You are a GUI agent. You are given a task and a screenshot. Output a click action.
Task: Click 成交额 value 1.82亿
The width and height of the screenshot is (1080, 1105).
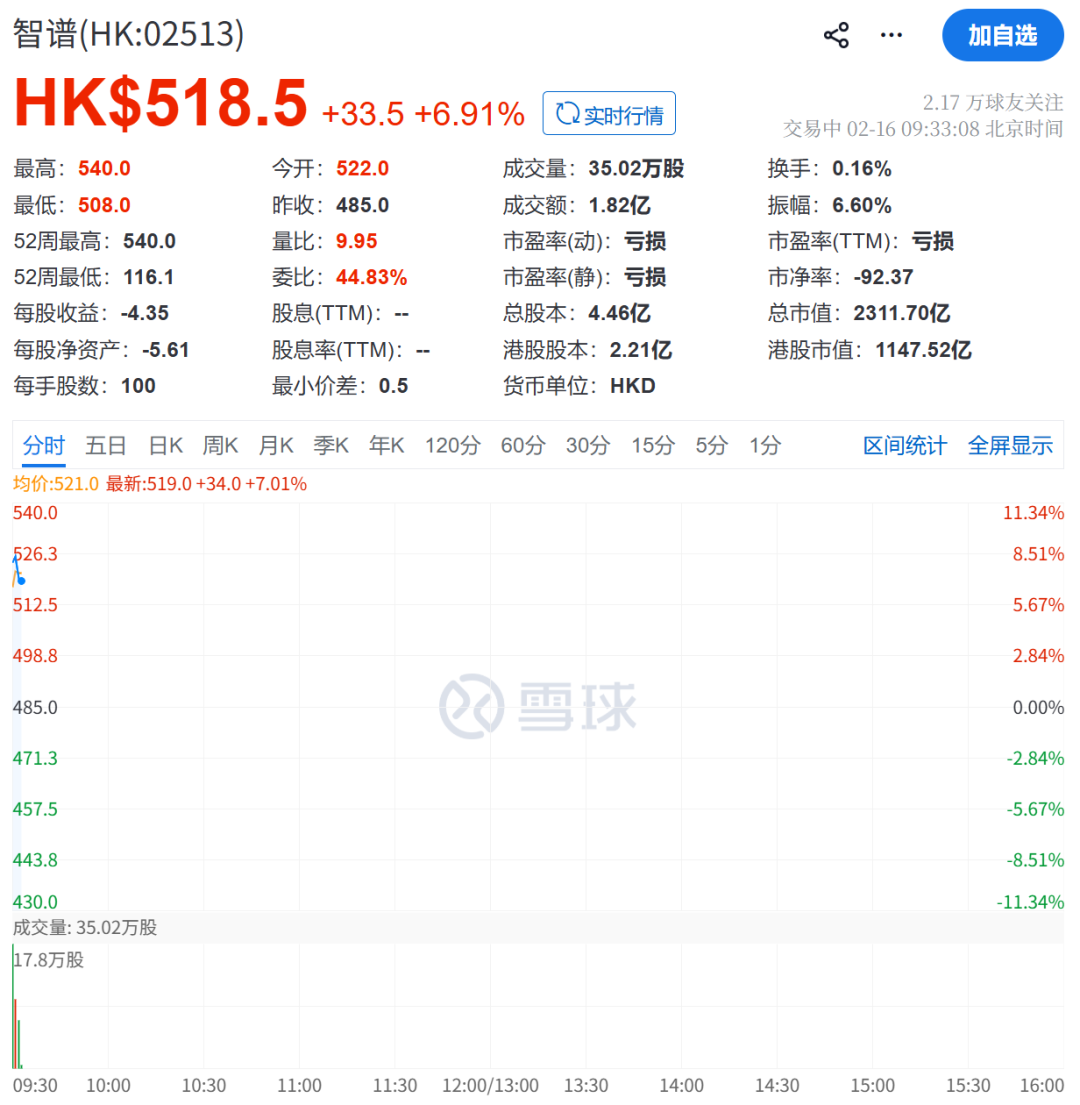[619, 206]
